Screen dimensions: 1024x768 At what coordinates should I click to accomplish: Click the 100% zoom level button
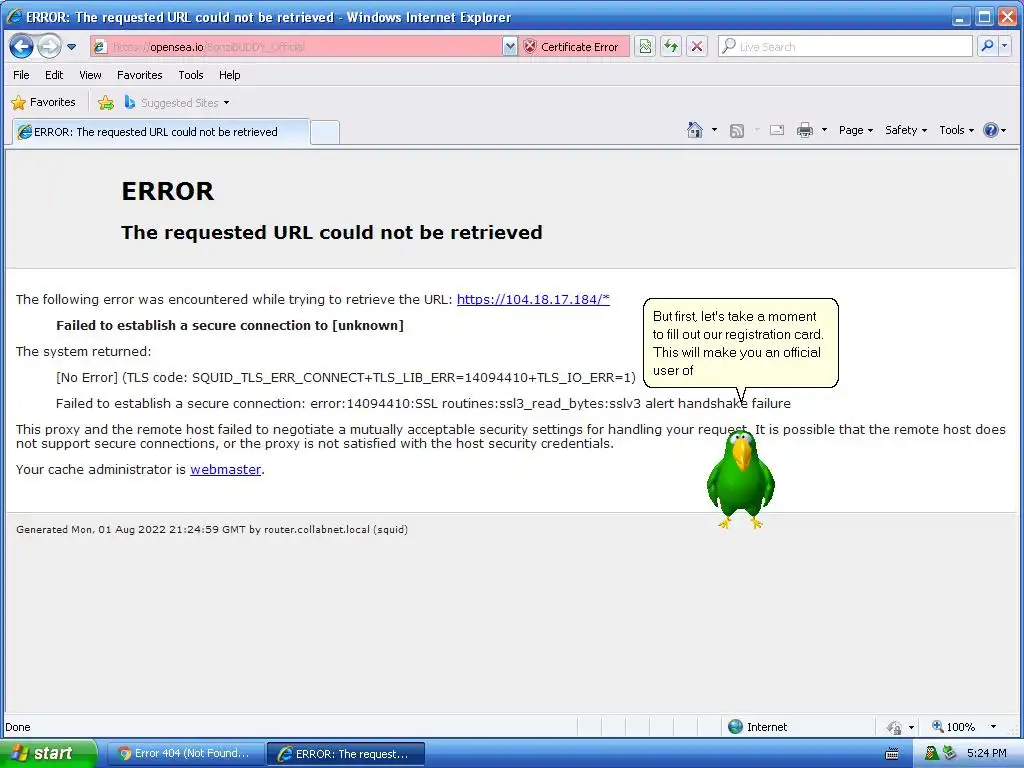point(954,727)
